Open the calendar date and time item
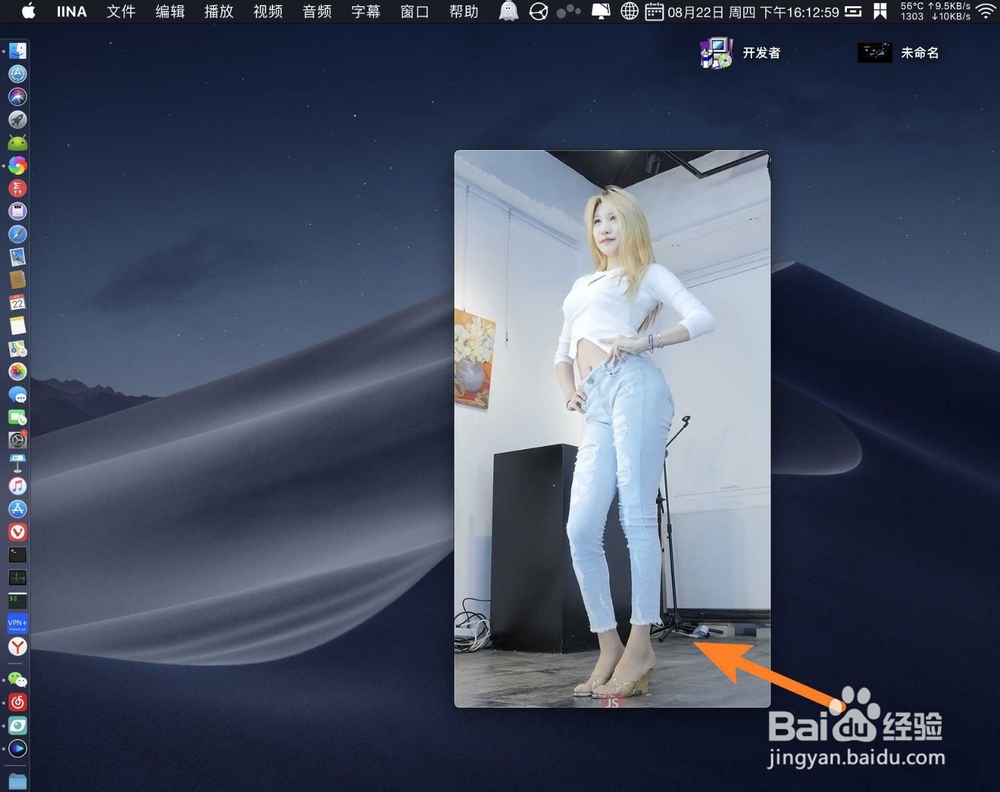This screenshot has height=792, width=1000. pos(742,11)
